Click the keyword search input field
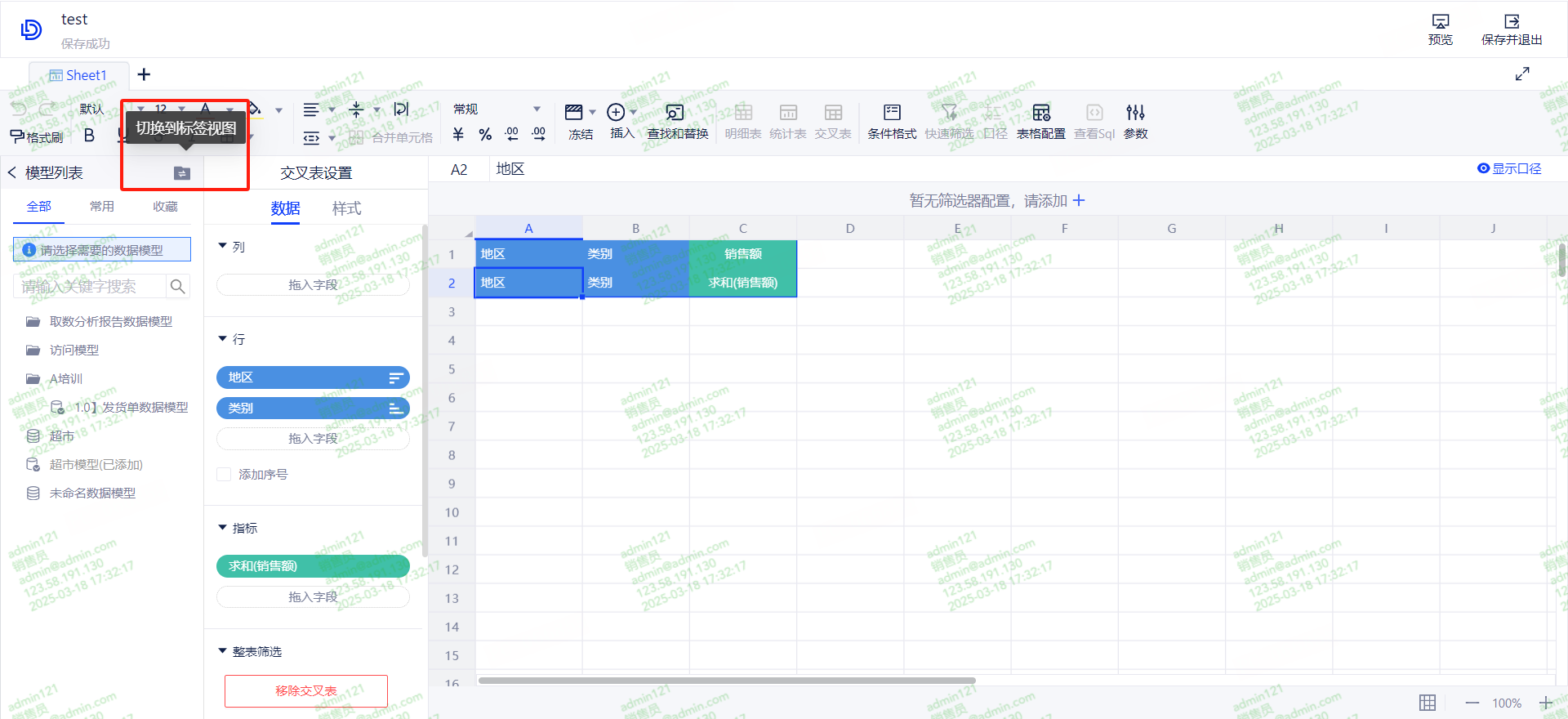 point(90,287)
